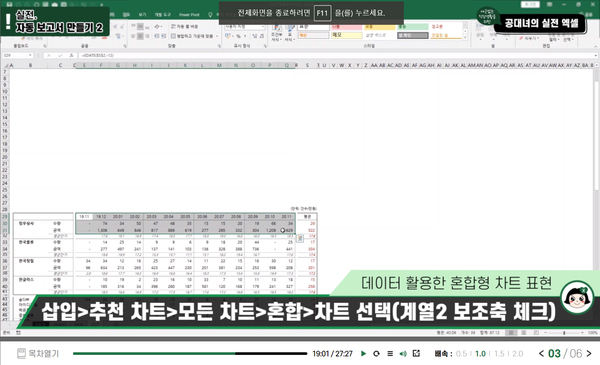
Task: Click the insert function fx icon
Action: tap(71, 55)
